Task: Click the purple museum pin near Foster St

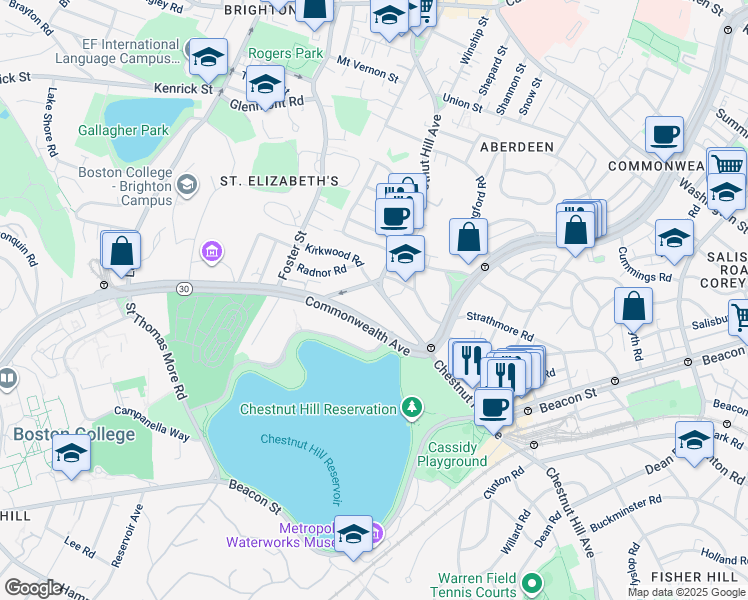Action: click(212, 251)
